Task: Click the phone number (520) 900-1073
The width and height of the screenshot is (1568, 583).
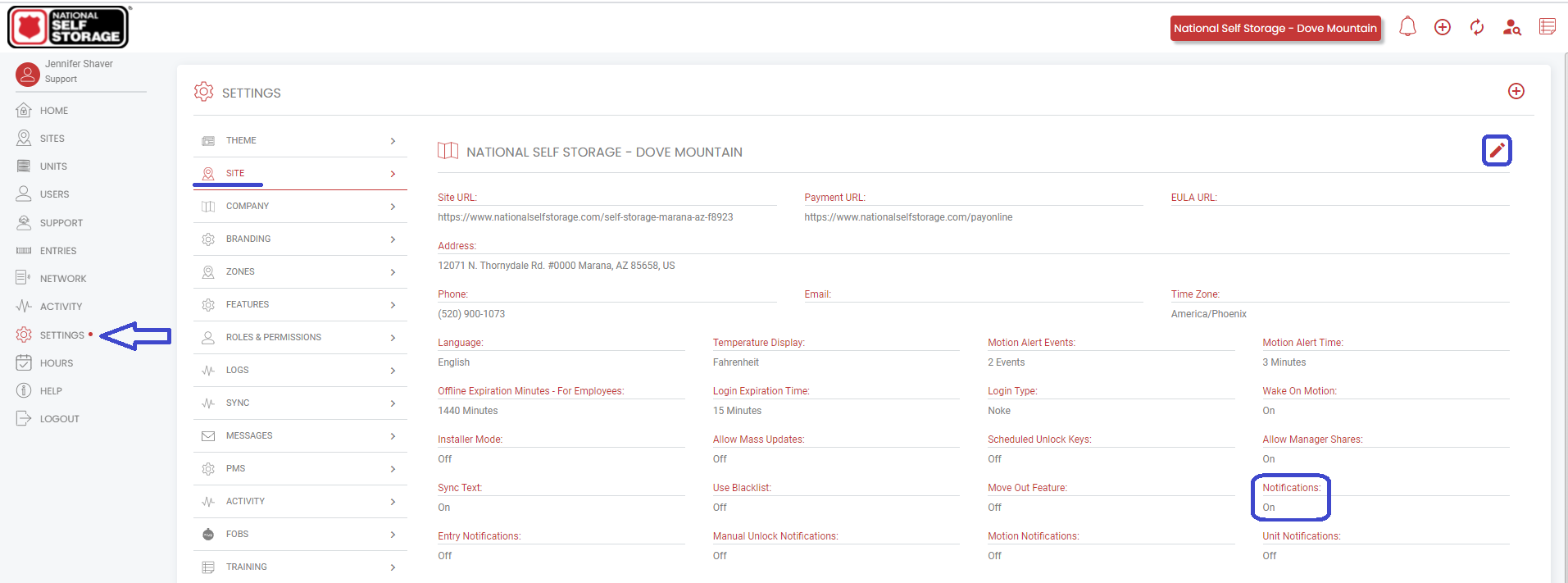Action: tap(471, 314)
